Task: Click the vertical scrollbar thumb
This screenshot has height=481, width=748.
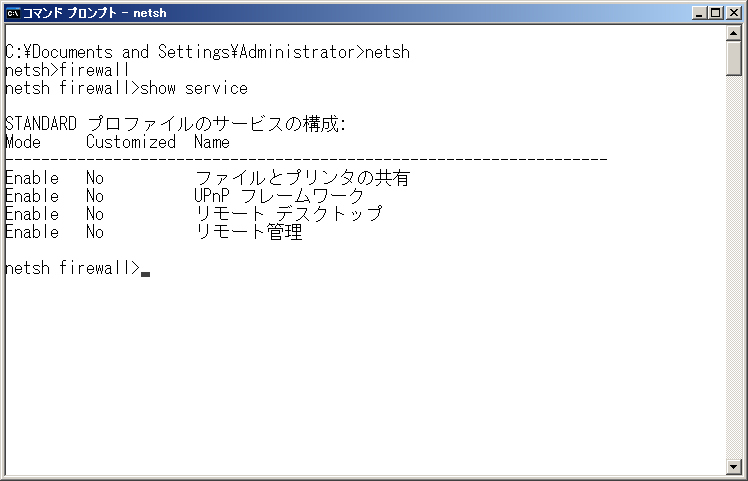Action: [x=733, y=58]
